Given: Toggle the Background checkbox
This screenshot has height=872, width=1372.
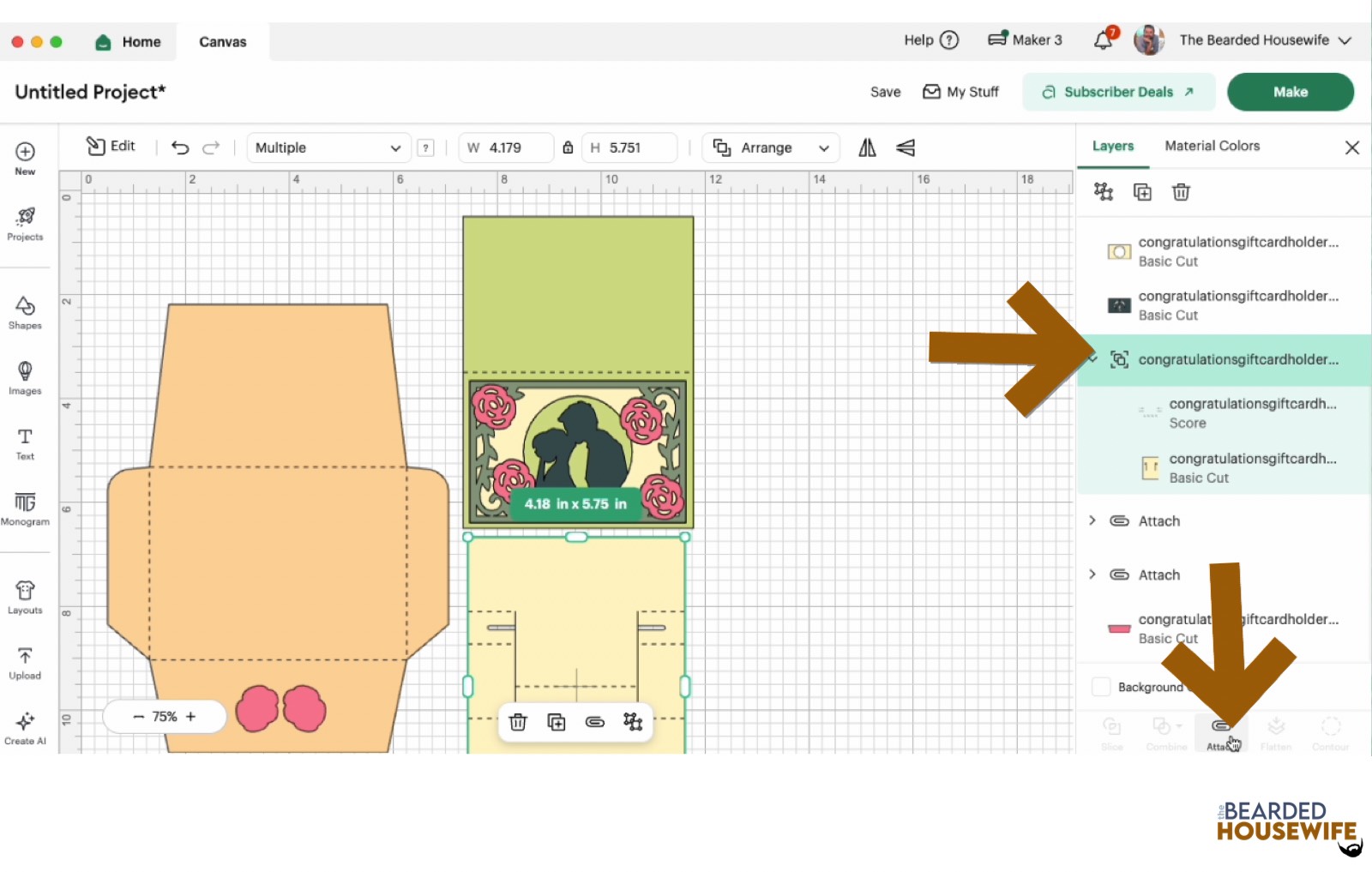Looking at the screenshot, I should pos(1101,687).
